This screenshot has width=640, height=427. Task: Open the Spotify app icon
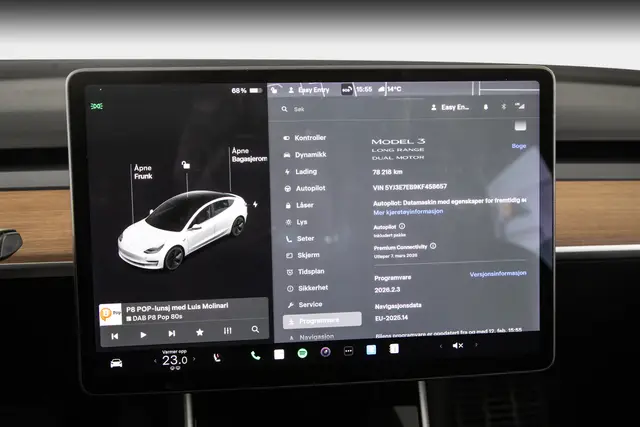(302, 353)
